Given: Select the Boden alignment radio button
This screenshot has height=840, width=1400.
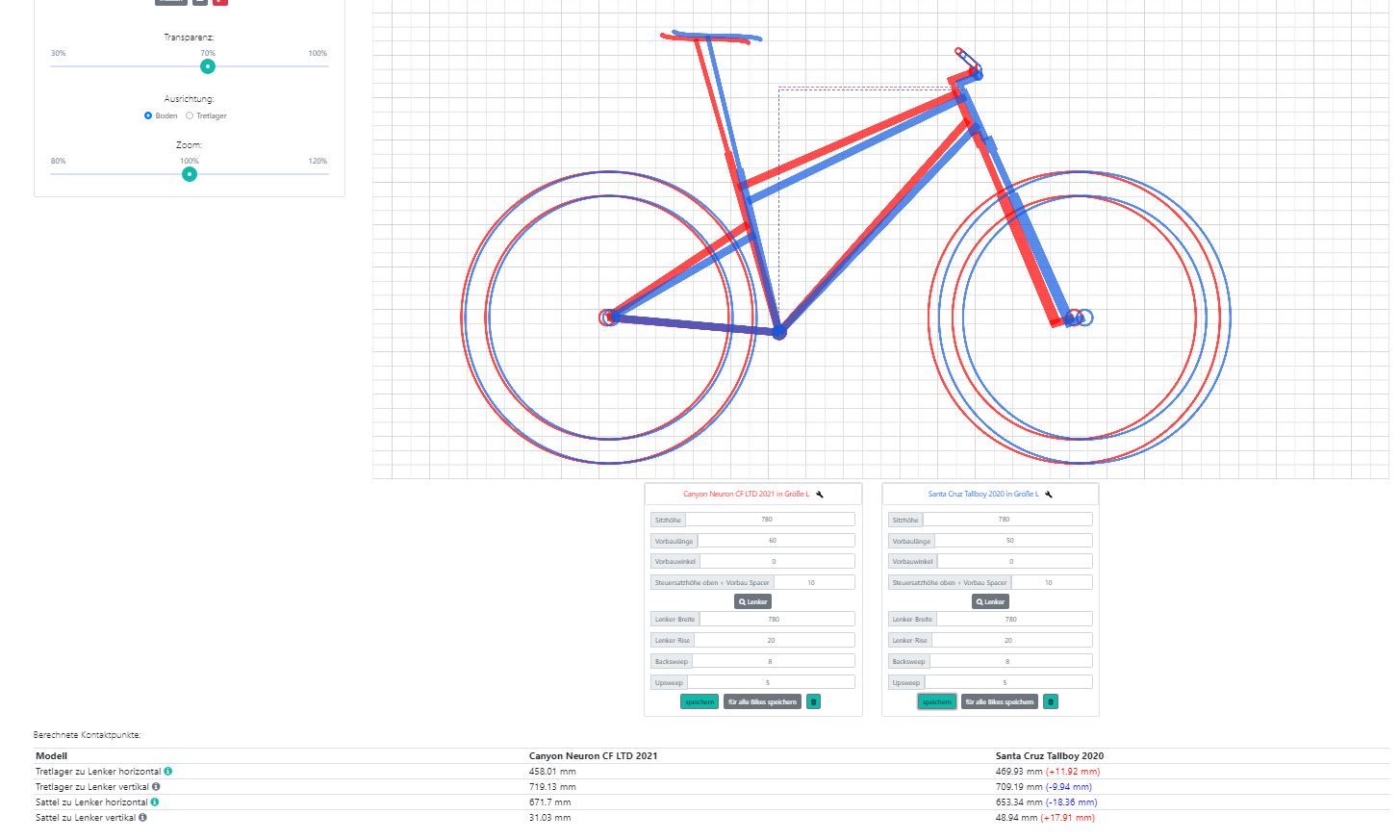Looking at the screenshot, I should tap(148, 115).
